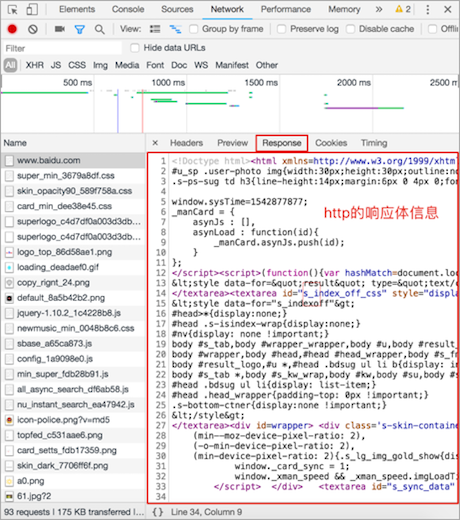Expand hidden DevTools tabs with the chevron
Viewport: 460px width, 520px height.
point(379,9)
